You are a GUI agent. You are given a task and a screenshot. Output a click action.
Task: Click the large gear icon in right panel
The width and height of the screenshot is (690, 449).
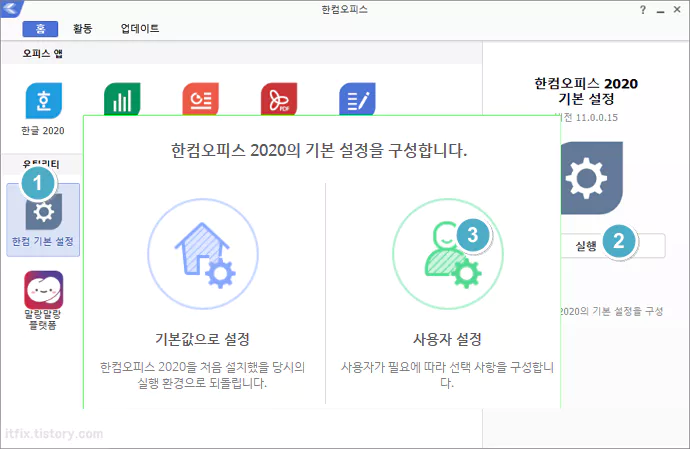[591, 178]
